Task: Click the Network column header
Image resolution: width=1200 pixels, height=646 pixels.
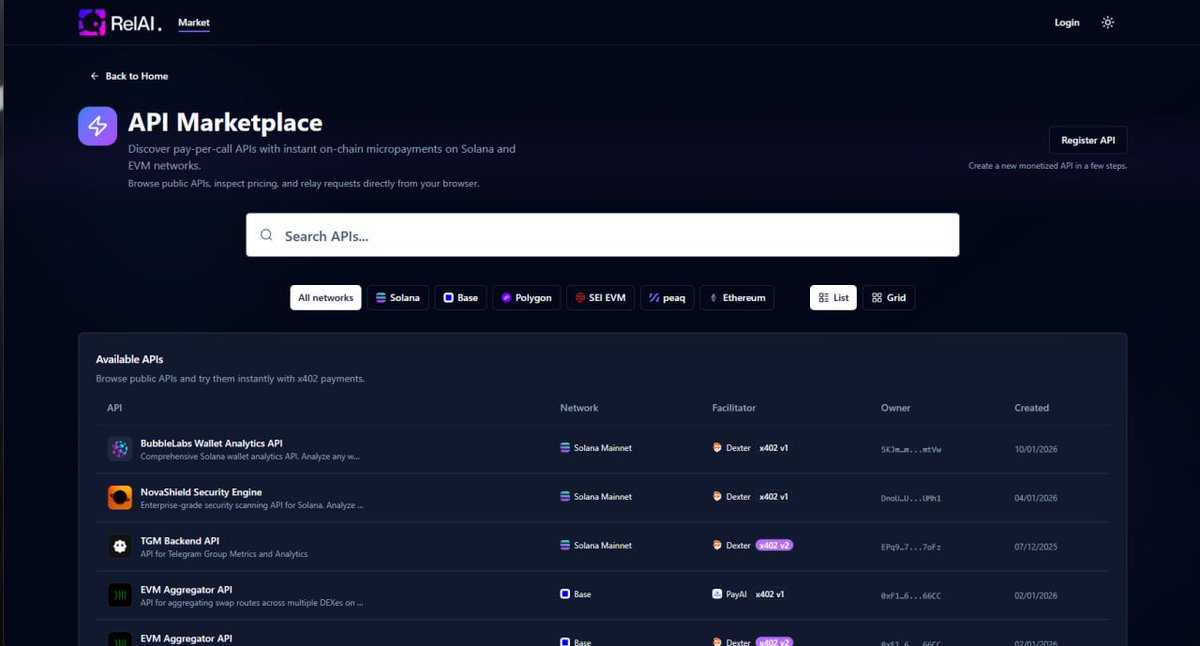Action: [x=579, y=408]
